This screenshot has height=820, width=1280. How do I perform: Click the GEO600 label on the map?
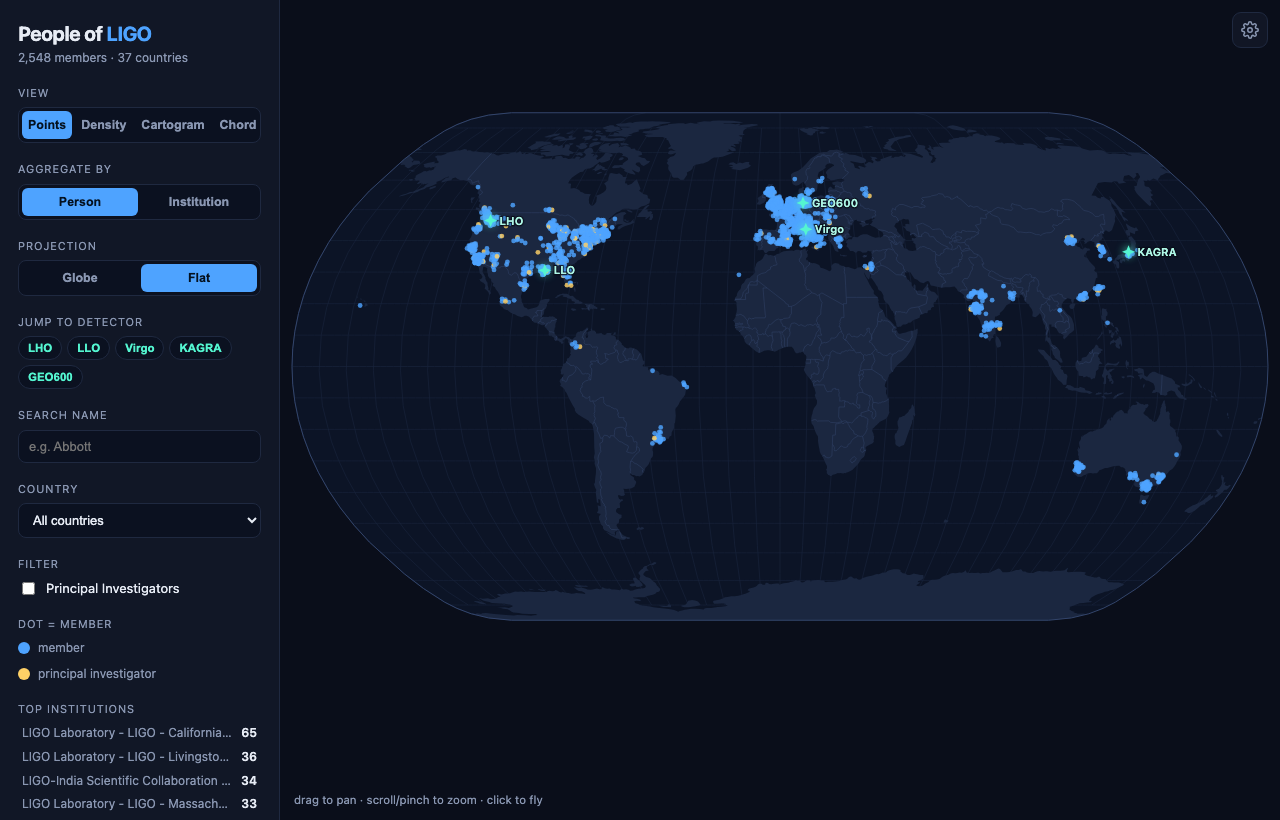pyautogui.click(x=835, y=203)
